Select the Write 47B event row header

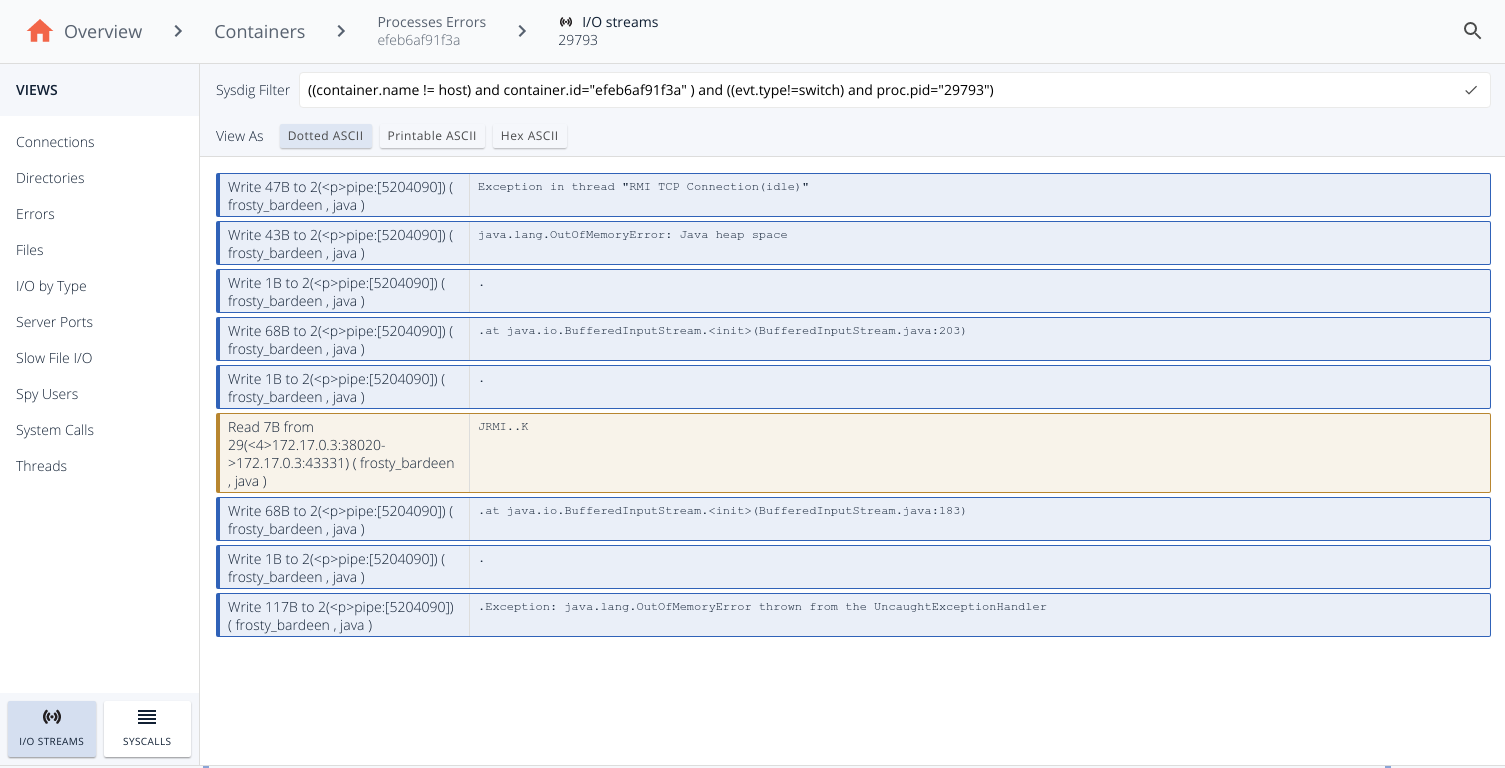pyautogui.click(x=343, y=195)
